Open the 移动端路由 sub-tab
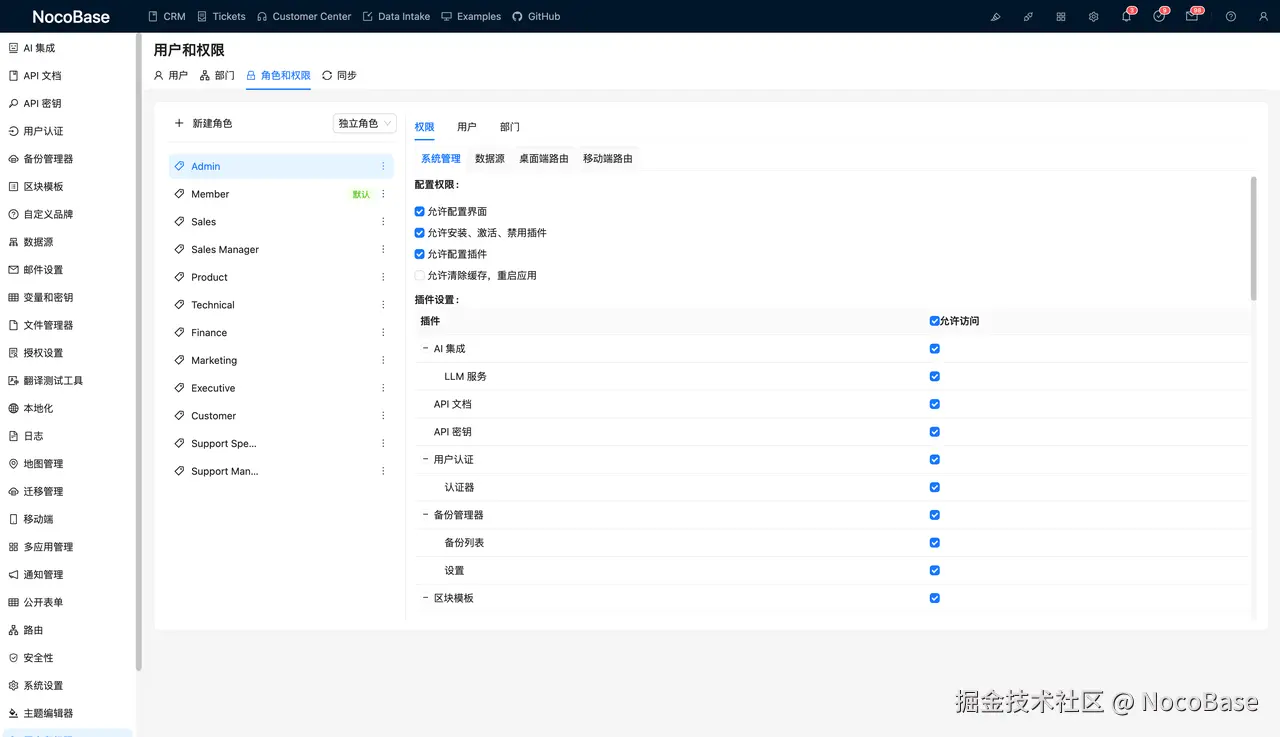 tap(608, 158)
